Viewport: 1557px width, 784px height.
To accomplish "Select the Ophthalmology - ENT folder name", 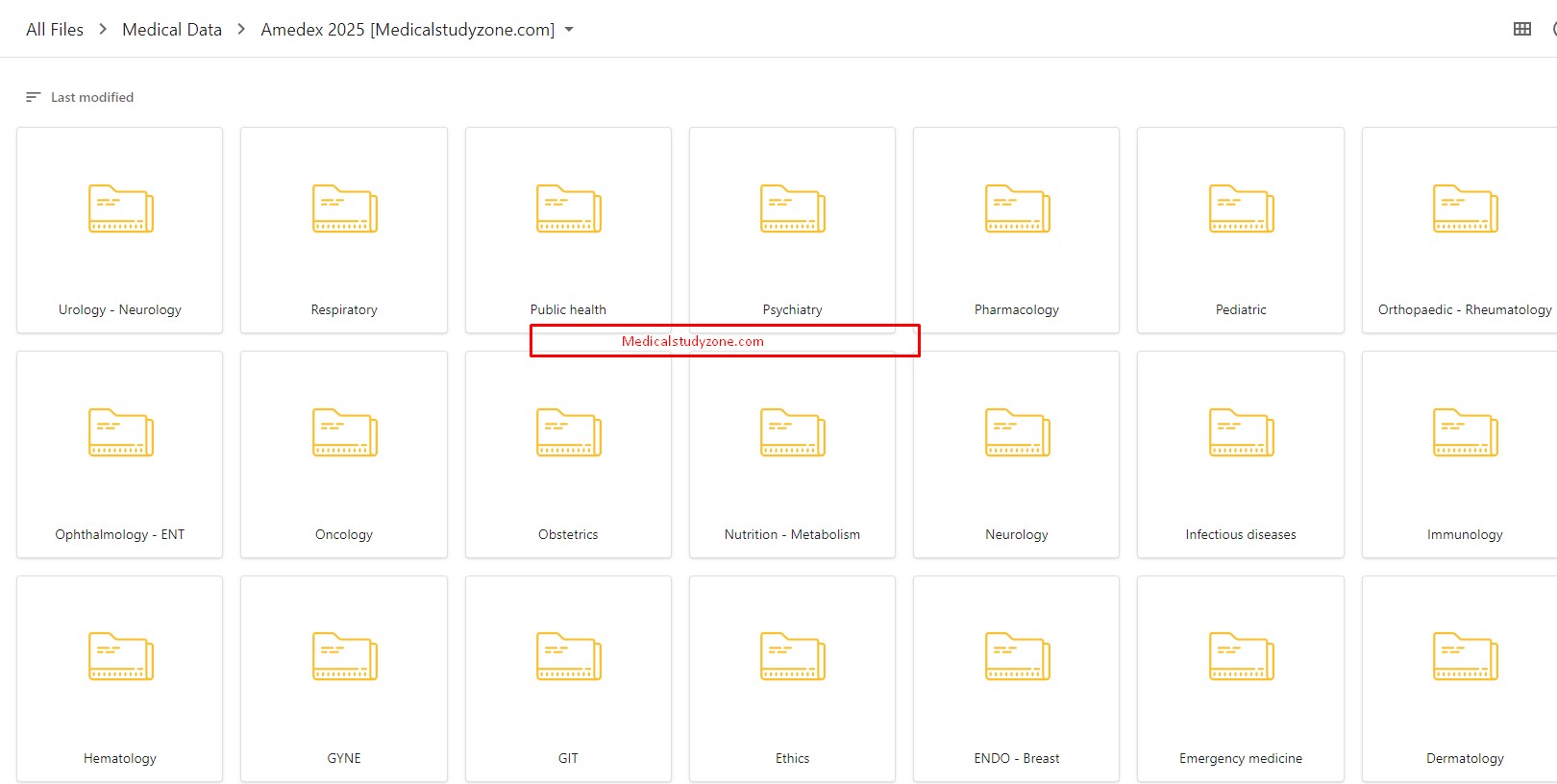I will coord(120,534).
